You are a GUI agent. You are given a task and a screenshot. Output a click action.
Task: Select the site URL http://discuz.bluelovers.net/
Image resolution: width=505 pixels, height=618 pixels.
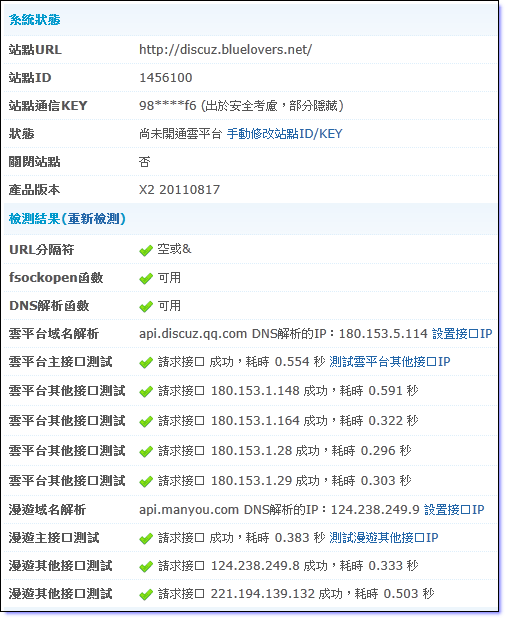[225, 50]
